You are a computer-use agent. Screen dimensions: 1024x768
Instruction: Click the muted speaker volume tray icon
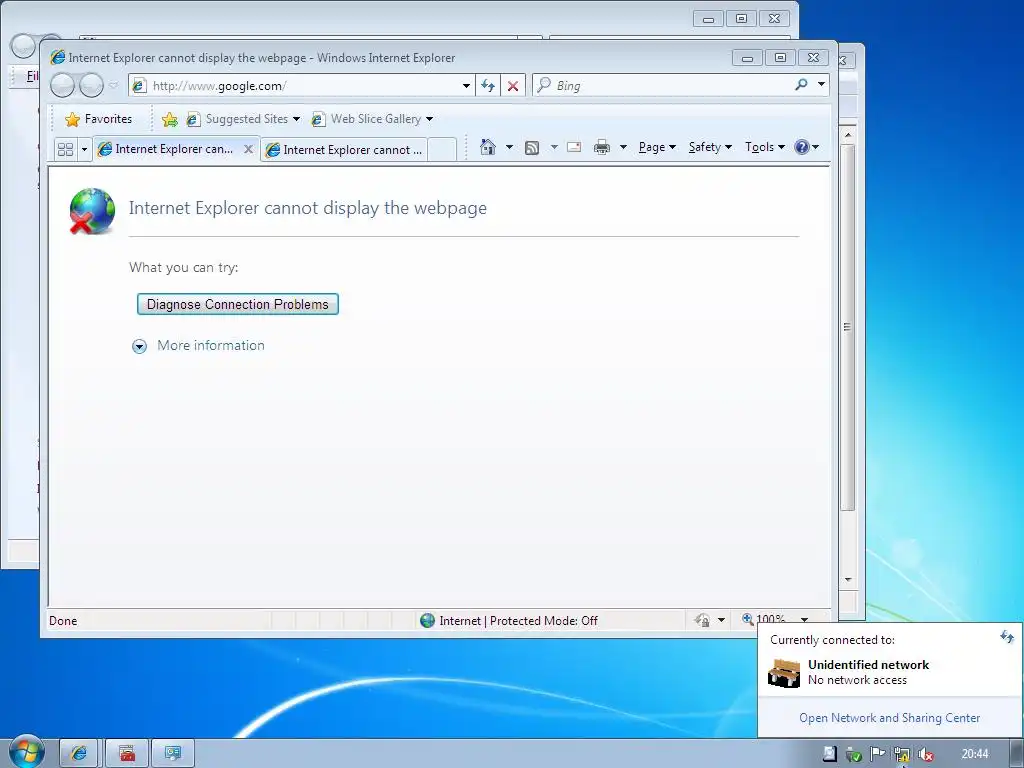925,754
